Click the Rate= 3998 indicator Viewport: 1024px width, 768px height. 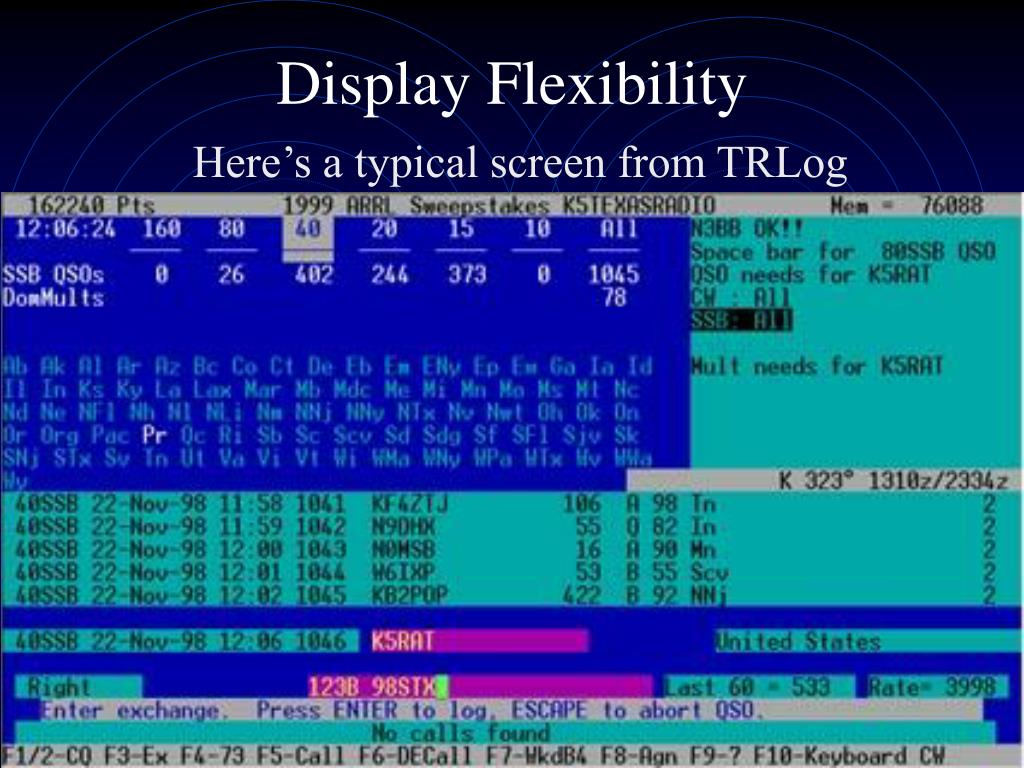[932, 687]
